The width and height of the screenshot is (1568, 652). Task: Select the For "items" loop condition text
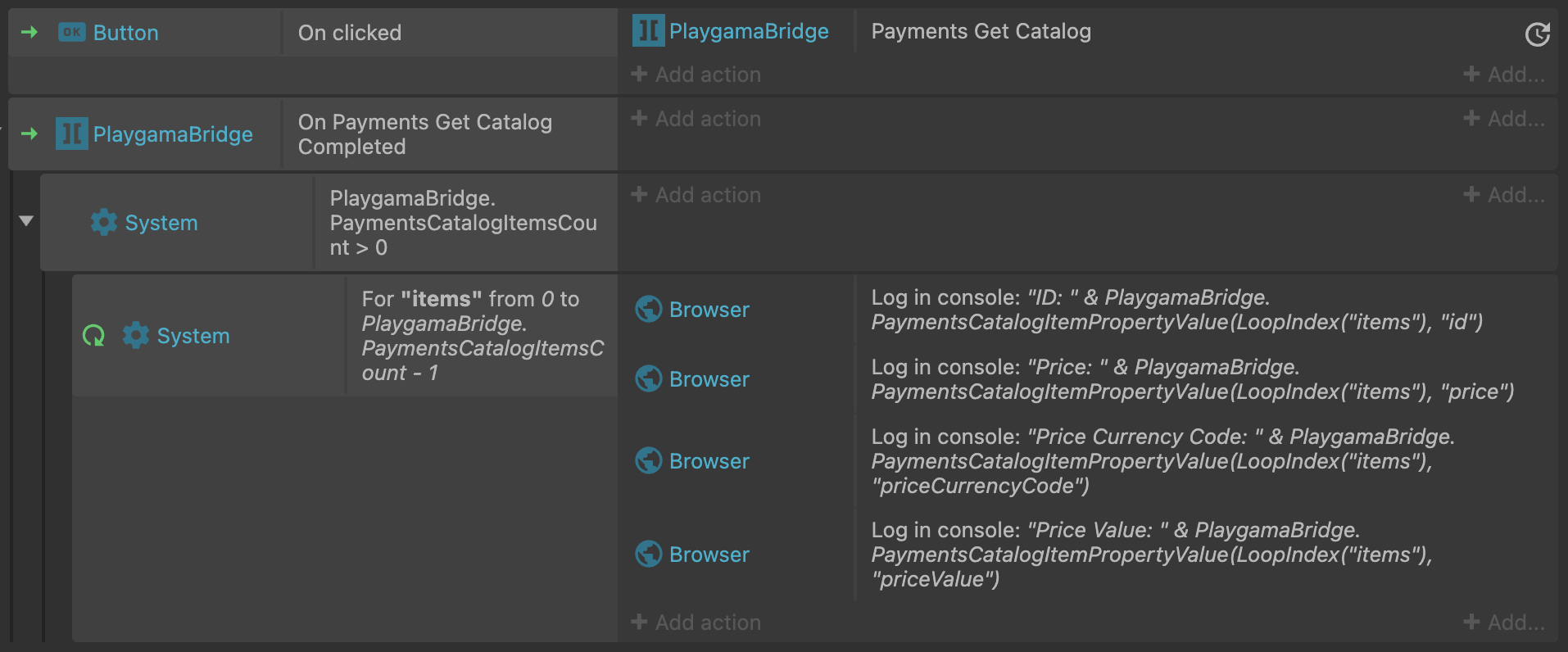(x=483, y=336)
